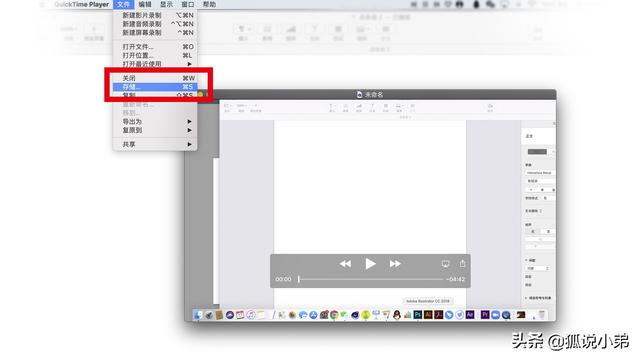Click the After Effects dock icon
This screenshot has width=640, height=360.
(x=470, y=315)
